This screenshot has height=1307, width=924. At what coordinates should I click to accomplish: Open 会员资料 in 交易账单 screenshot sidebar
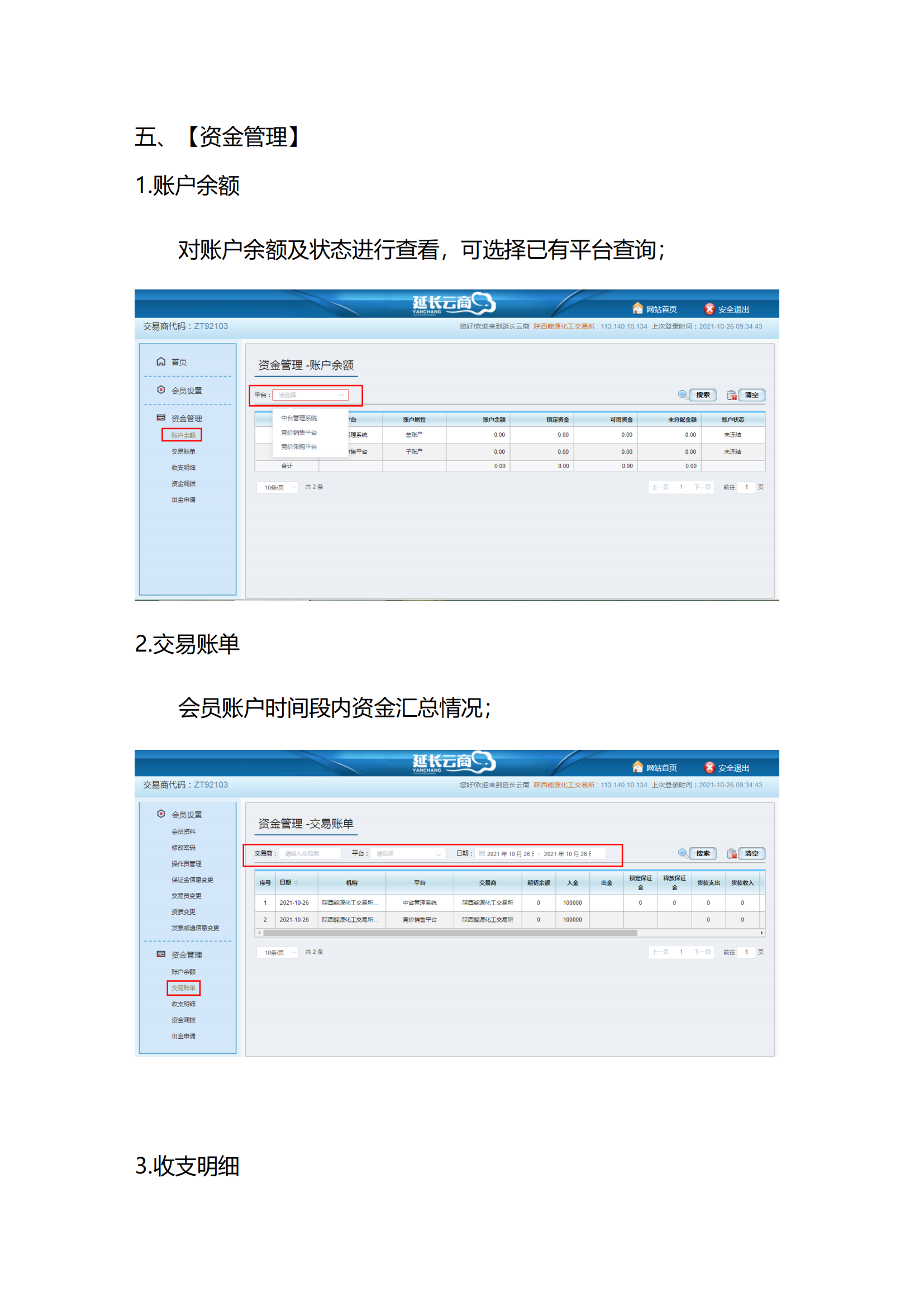[x=183, y=831]
